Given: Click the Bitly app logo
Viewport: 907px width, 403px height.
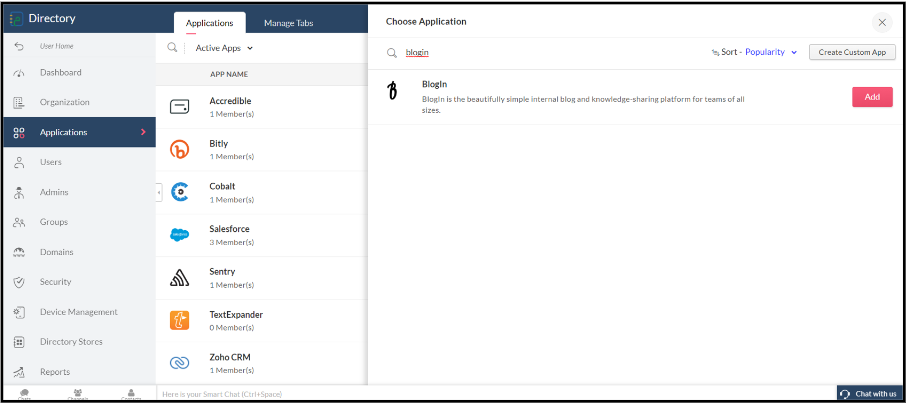Looking at the screenshot, I should pos(179,150).
